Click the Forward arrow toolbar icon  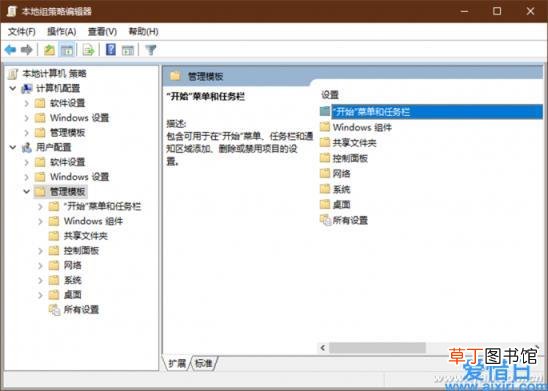click(27, 50)
